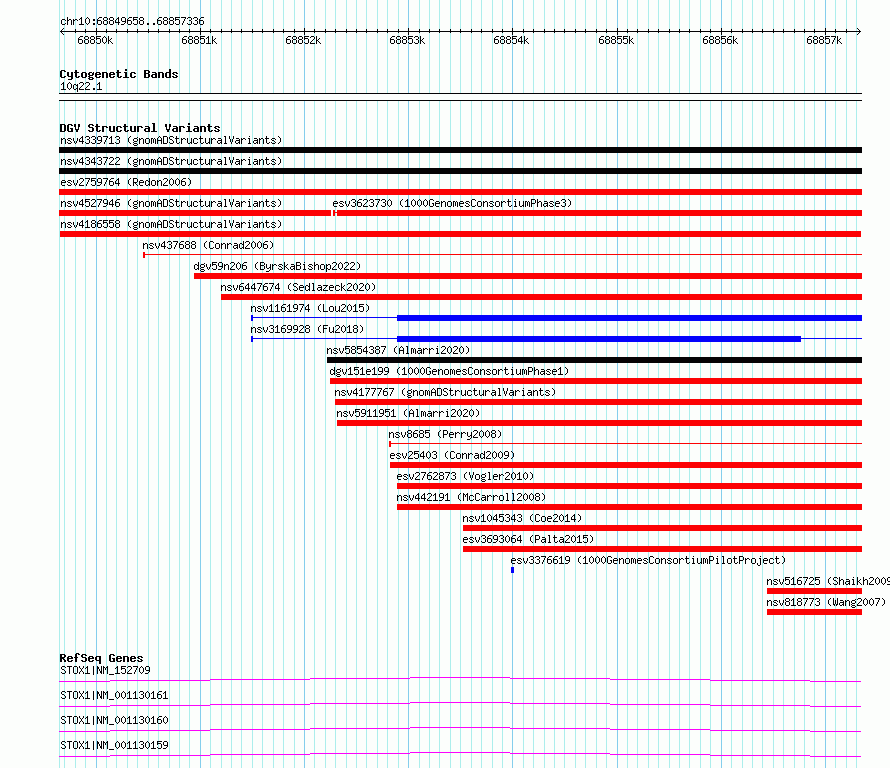Open STOX1|NM_001130161 RefSeq gene
The width and height of the screenshot is (890, 768).
pyautogui.click(x=114, y=695)
